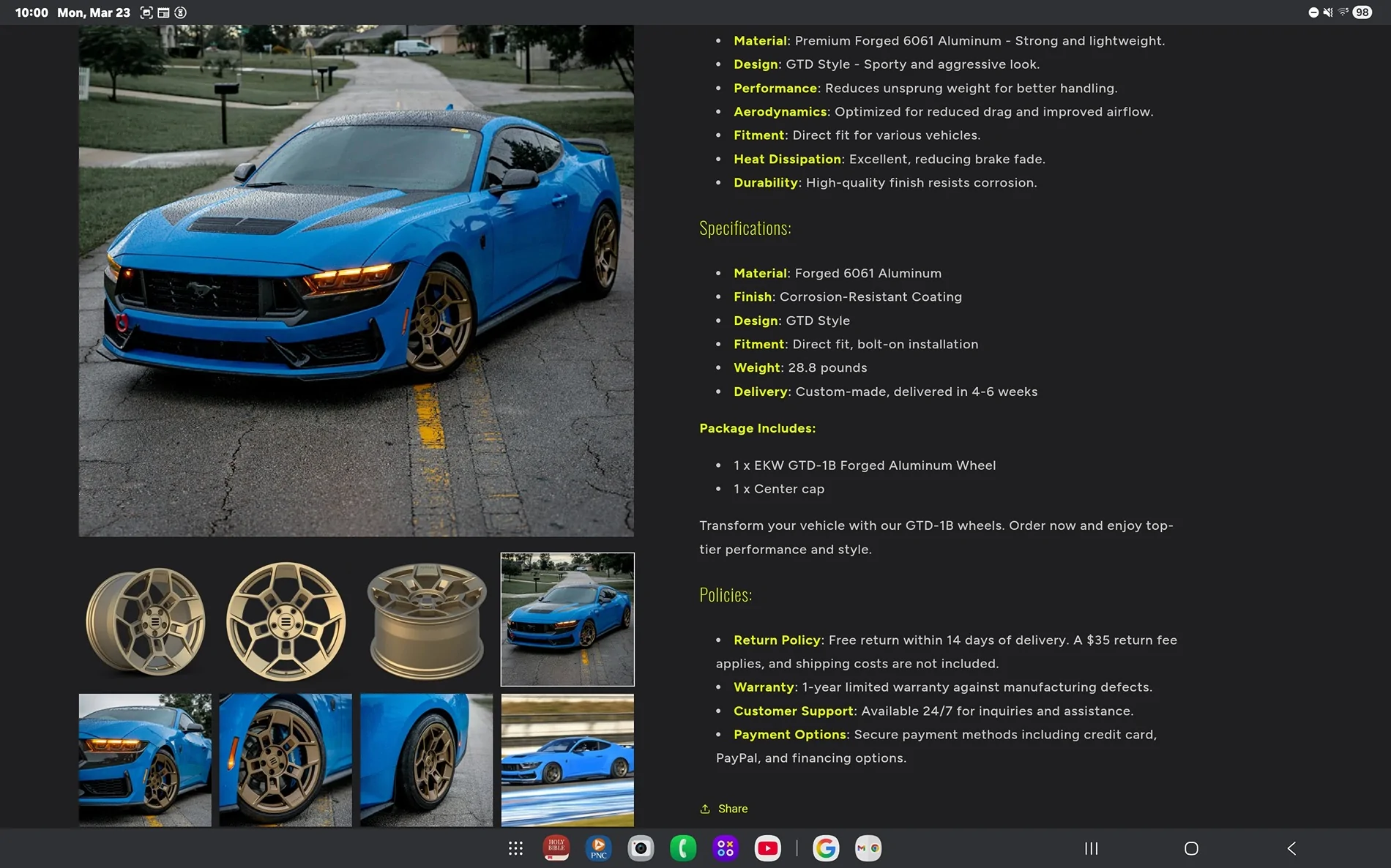Select the wheel with blue caliper thumbnail
Viewport: 1391px width, 868px height.
coord(286,760)
